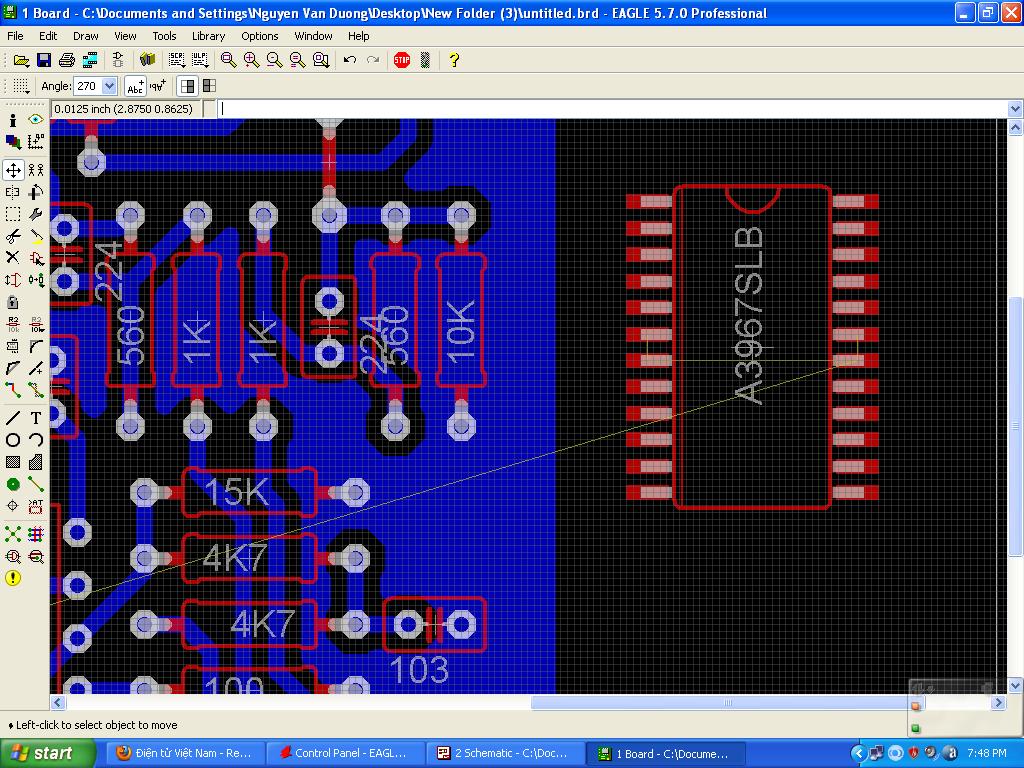The image size is (1024, 768).
Task: Click the Zoom to fit magnifier icon
Action: coord(229,60)
